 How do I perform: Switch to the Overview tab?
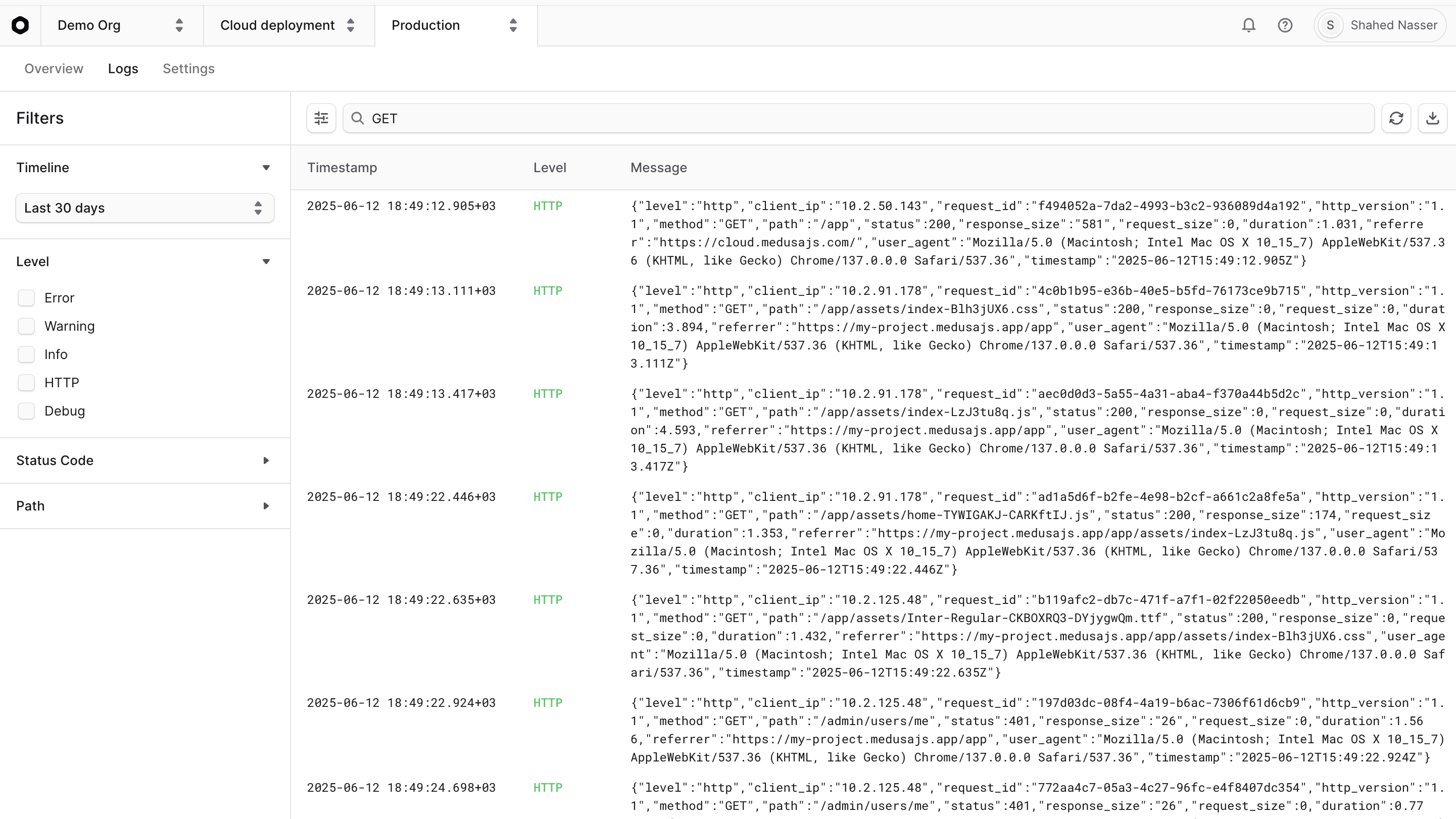point(53,68)
